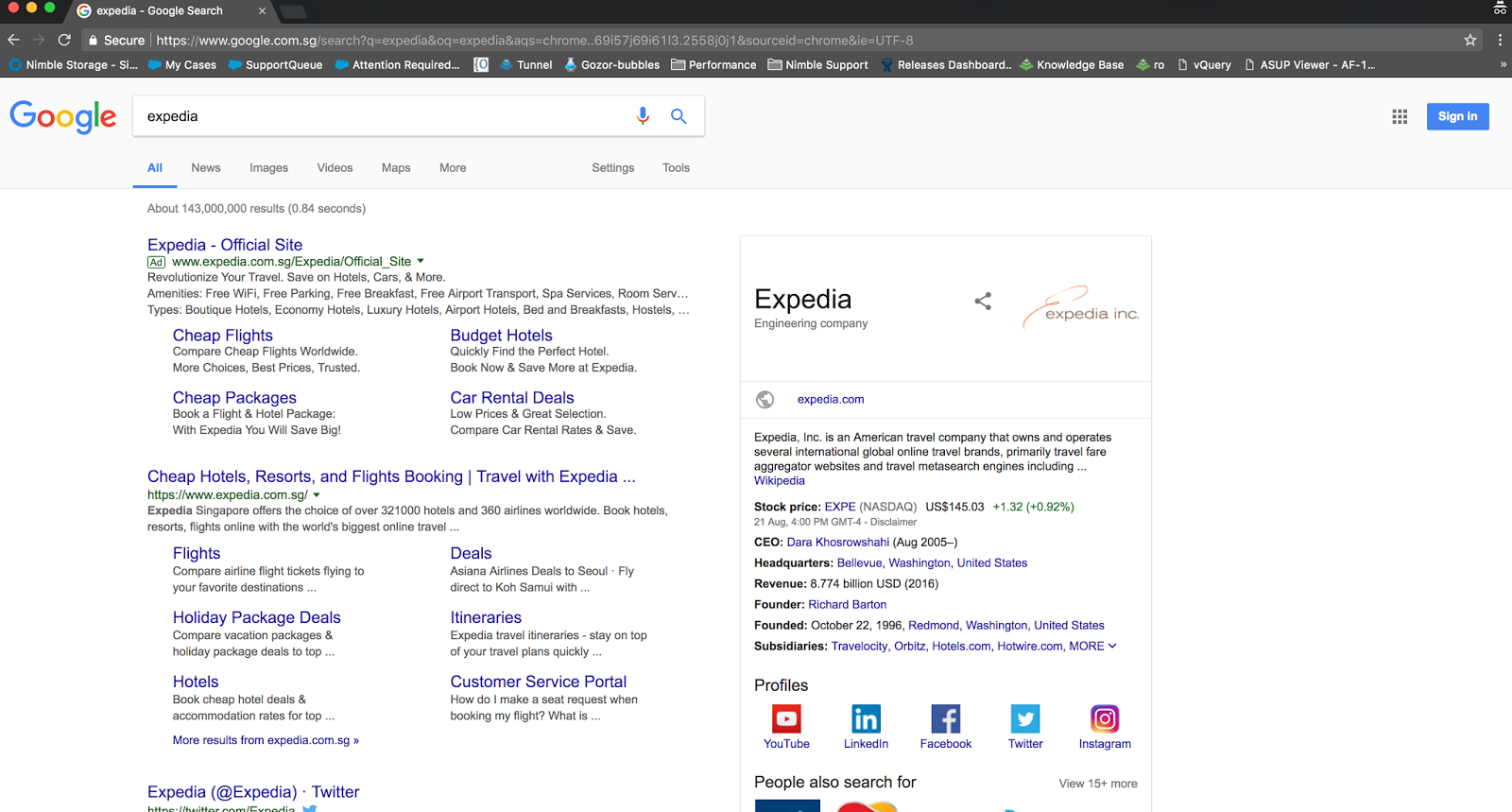Click View 15+ more link
The height and width of the screenshot is (812, 1512).
point(1098,784)
